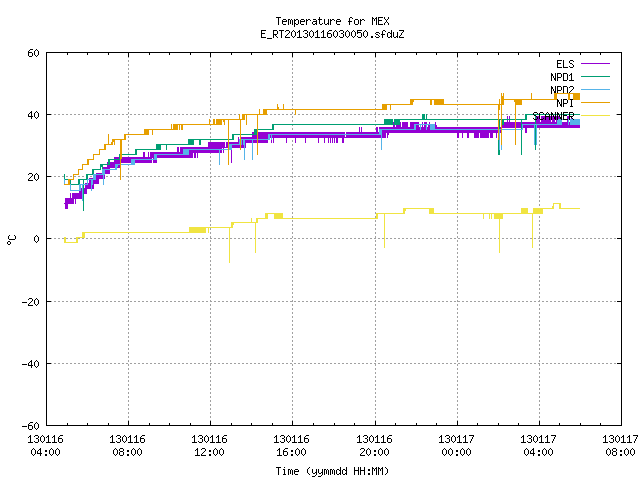Image resolution: width=640 pixels, height=480 pixels.
Task: Click the green NPD1 legend line sample
Action: click(595, 77)
